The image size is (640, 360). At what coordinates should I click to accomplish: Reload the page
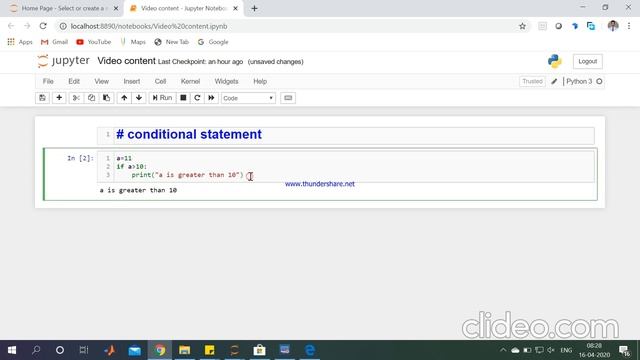(43, 26)
